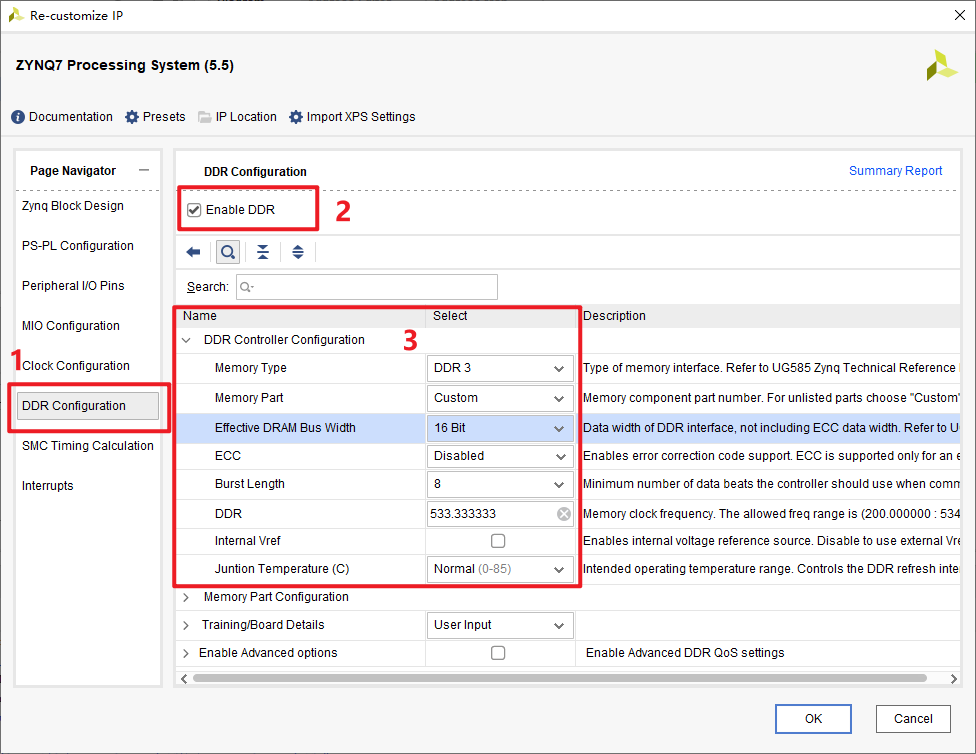Click the Documentation info icon
Viewport: 976px width, 754px height.
coord(18,117)
